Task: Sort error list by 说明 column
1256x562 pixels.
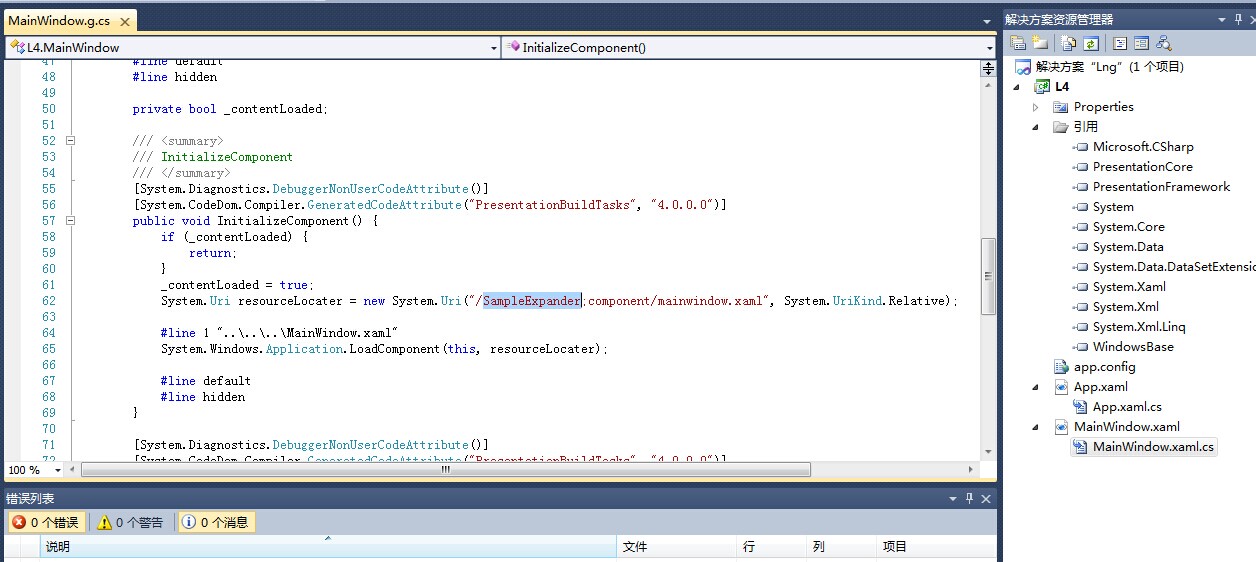Action: (x=328, y=547)
